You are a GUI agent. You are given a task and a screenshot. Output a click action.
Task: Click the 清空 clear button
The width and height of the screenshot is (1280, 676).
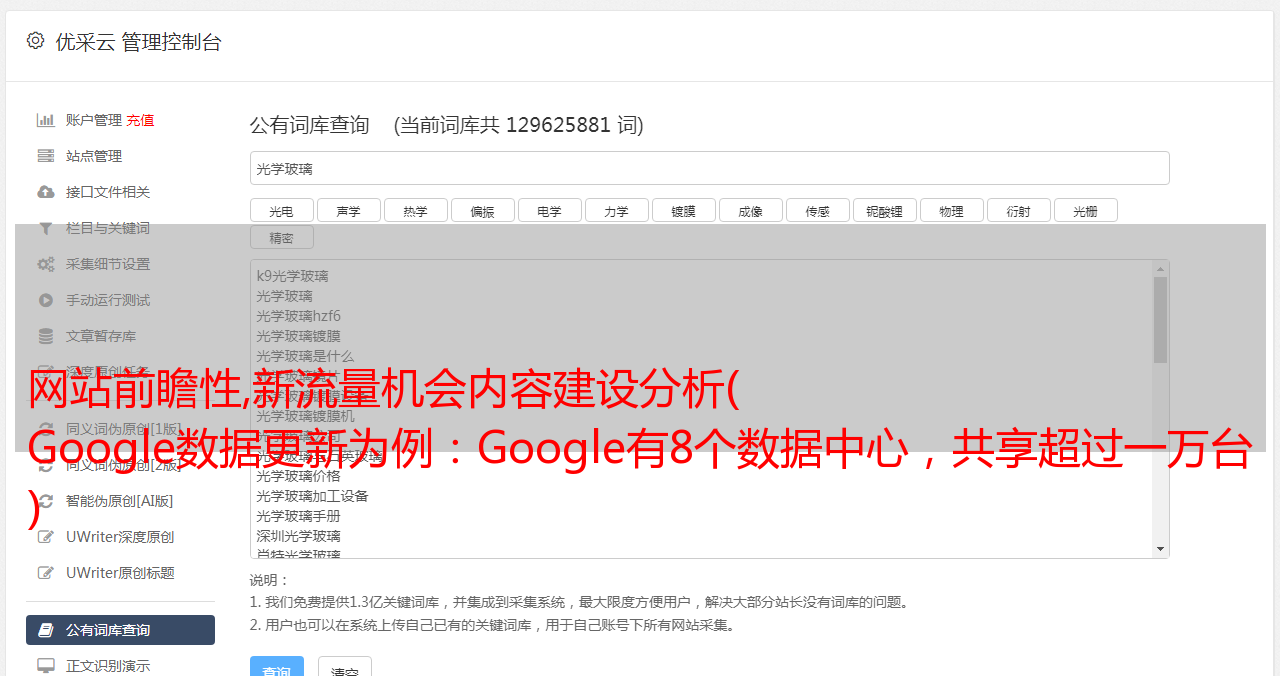pyautogui.click(x=345, y=668)
